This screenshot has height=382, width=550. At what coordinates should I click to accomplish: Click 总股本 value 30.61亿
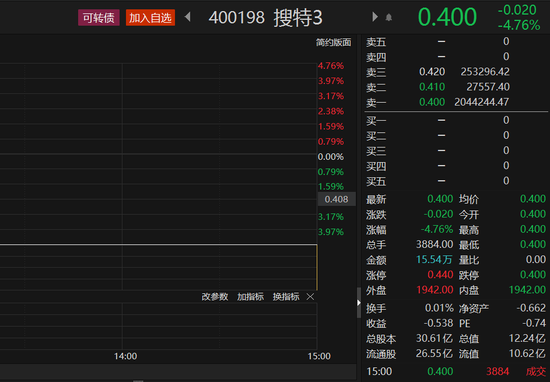(x=434, y=339)
